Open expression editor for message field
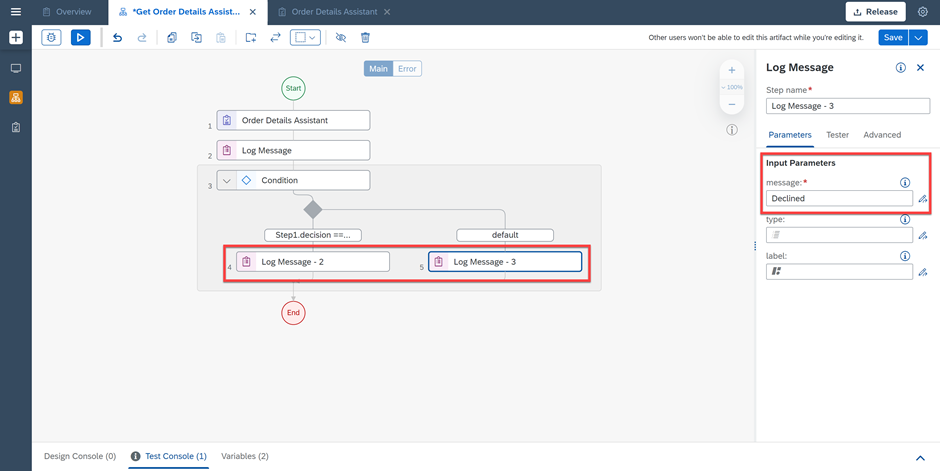 (923, 199)
